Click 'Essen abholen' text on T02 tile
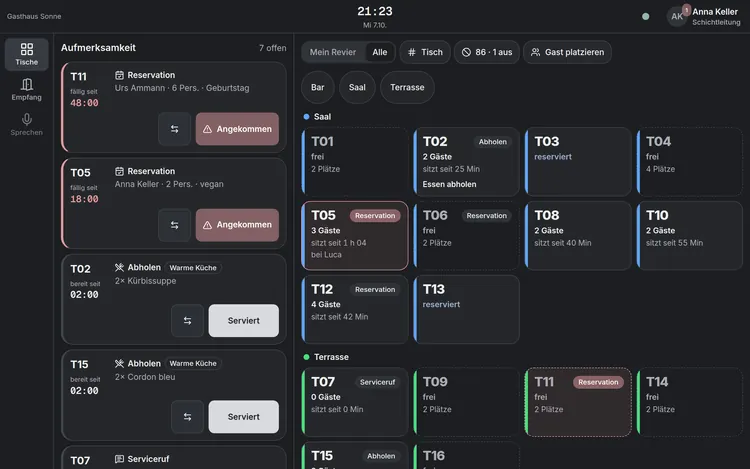The image size is (750, 469). [x=449, y=184]
